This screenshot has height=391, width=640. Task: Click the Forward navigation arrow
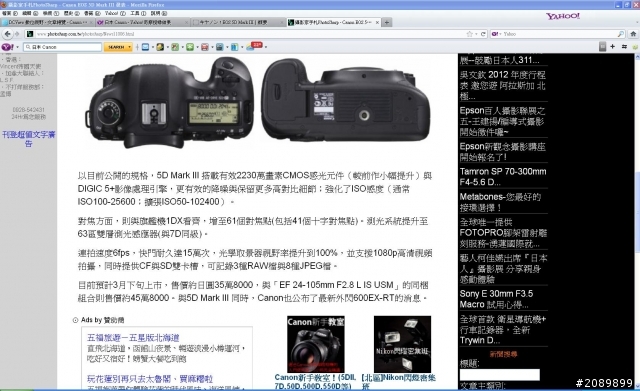coord(18,34)
